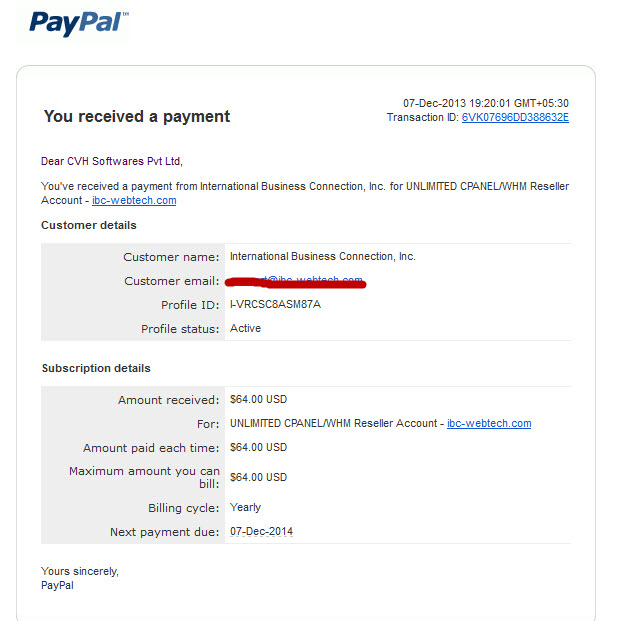Click the 07-Dec-2014 next payment date

(261, 531)
